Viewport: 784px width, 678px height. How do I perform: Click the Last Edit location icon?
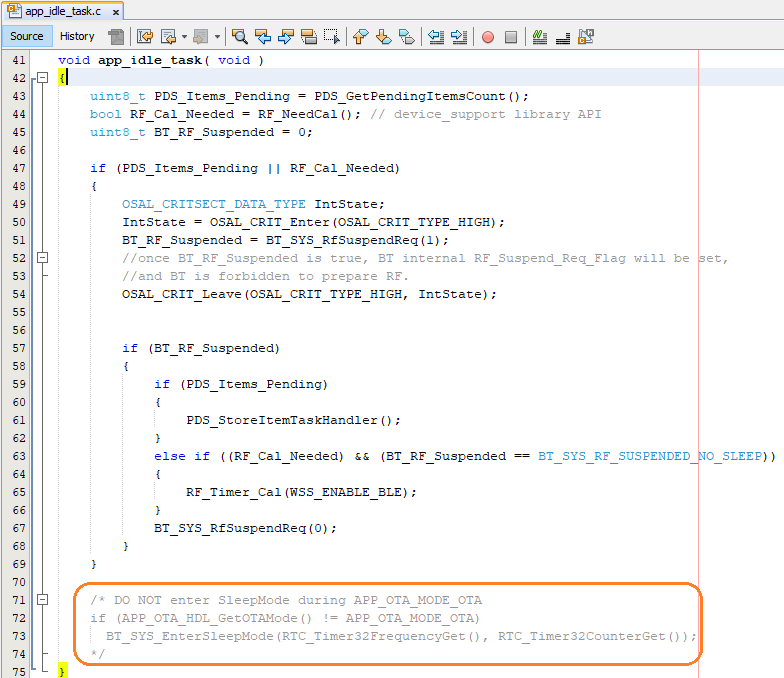[144, 37]
